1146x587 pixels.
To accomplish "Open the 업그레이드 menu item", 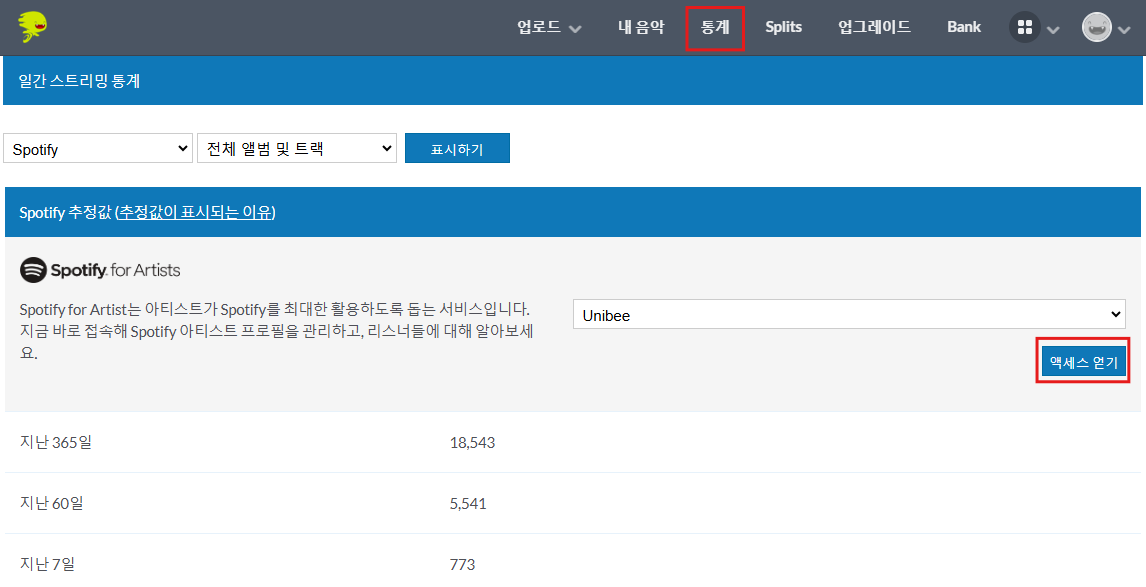I will point(874,27).
